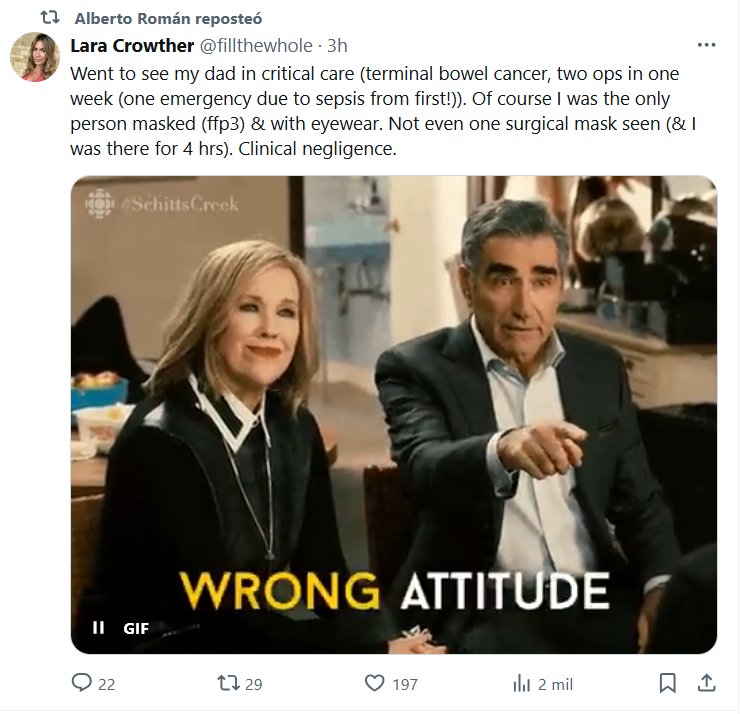The width and height of the screenshot is (740, 714).
Task: Repost the tweet using the bottom repost icon
Action: (228, 684)
